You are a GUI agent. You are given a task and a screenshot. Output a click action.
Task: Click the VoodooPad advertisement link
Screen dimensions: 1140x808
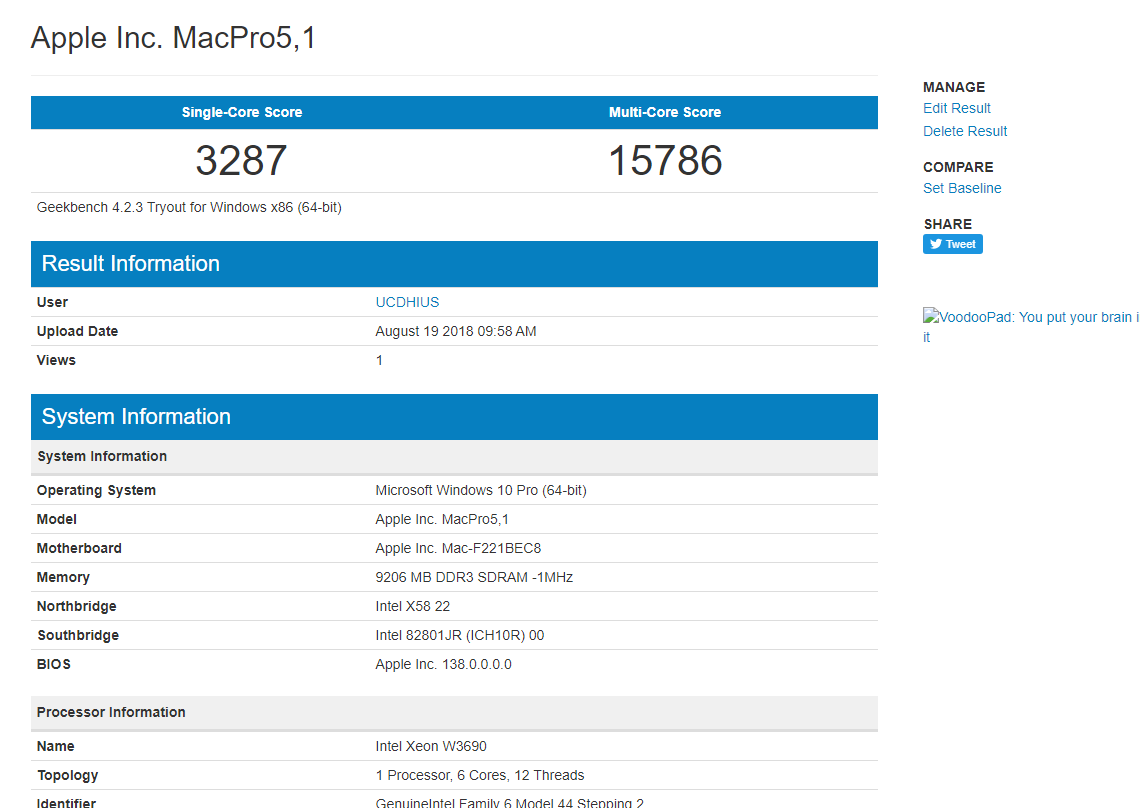click(x=1030, y=327)
